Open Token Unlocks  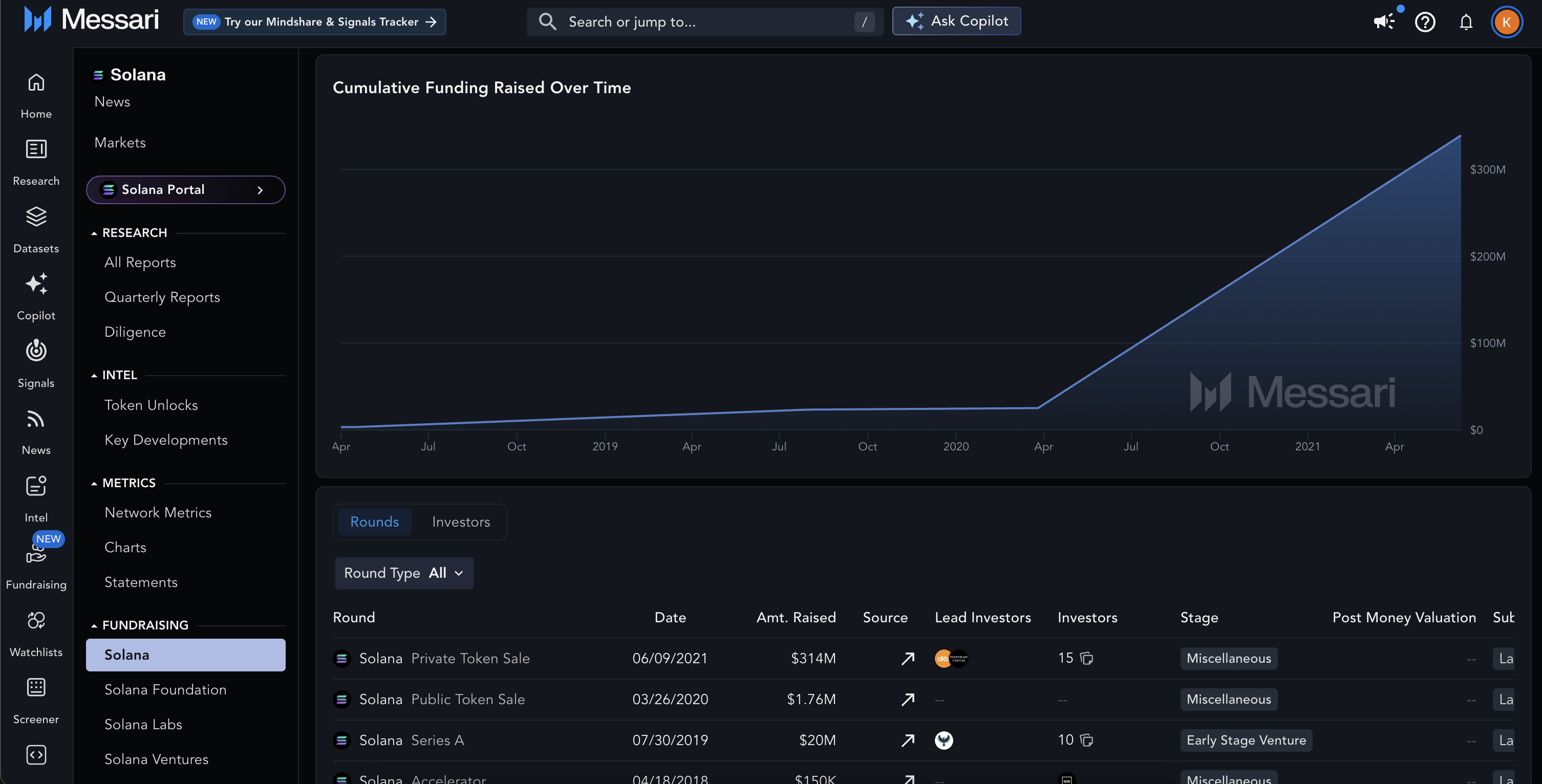pos(151,405)
